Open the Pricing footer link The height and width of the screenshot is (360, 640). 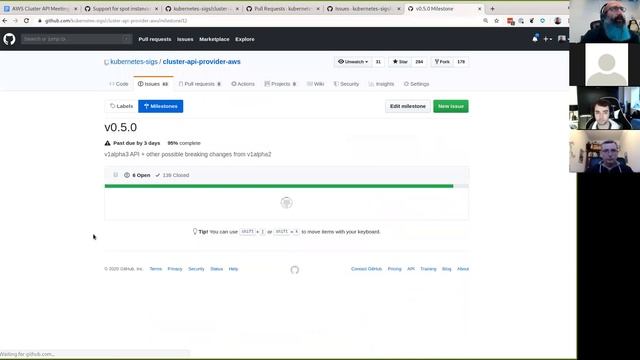[394, 269]
